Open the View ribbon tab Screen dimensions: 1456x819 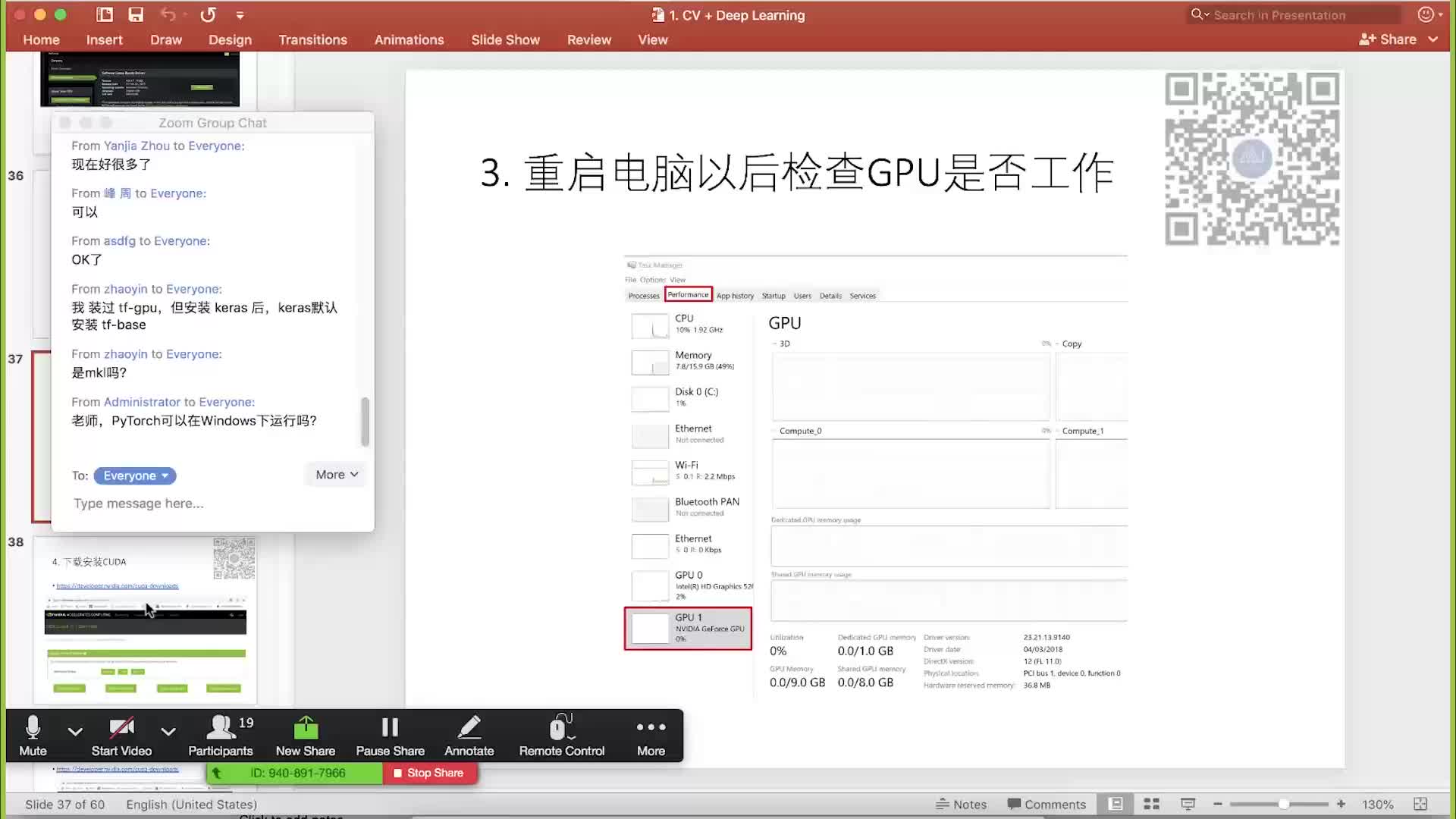click(x=652, y=39)
